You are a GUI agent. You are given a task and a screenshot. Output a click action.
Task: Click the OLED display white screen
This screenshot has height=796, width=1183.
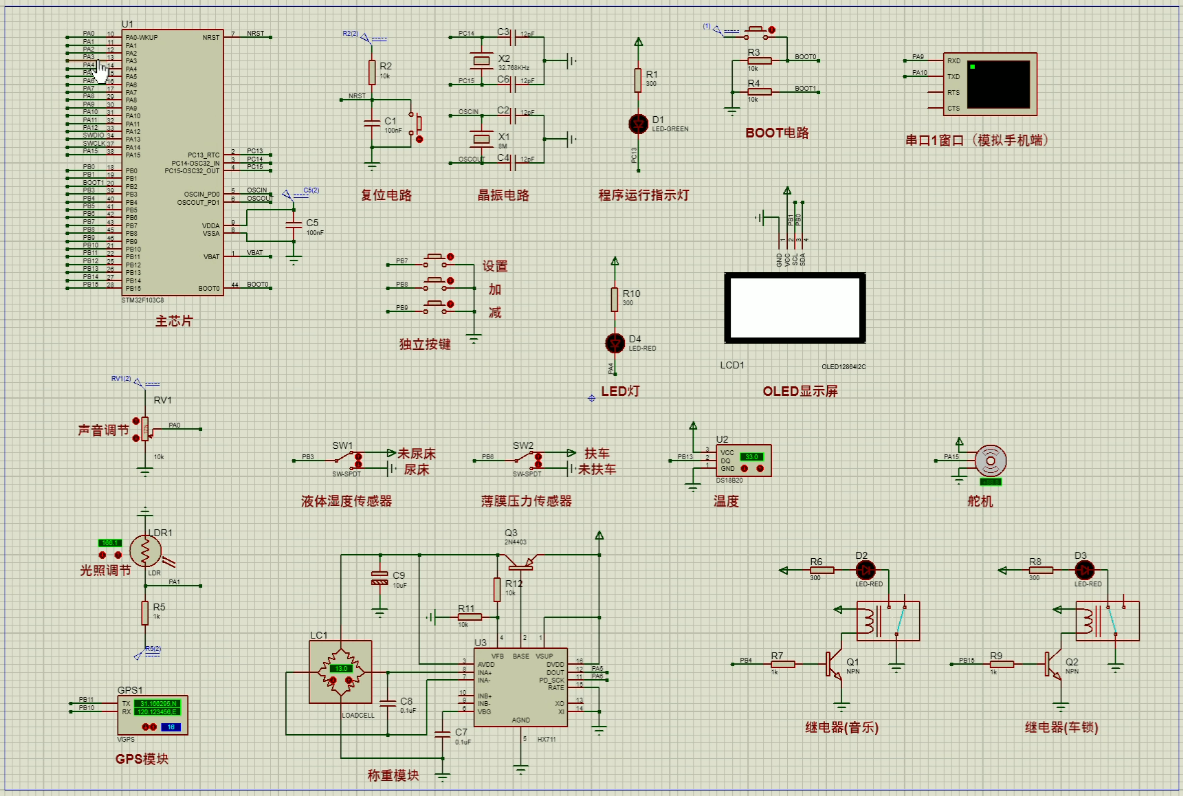pyautogui.click(x=794, y=308)
